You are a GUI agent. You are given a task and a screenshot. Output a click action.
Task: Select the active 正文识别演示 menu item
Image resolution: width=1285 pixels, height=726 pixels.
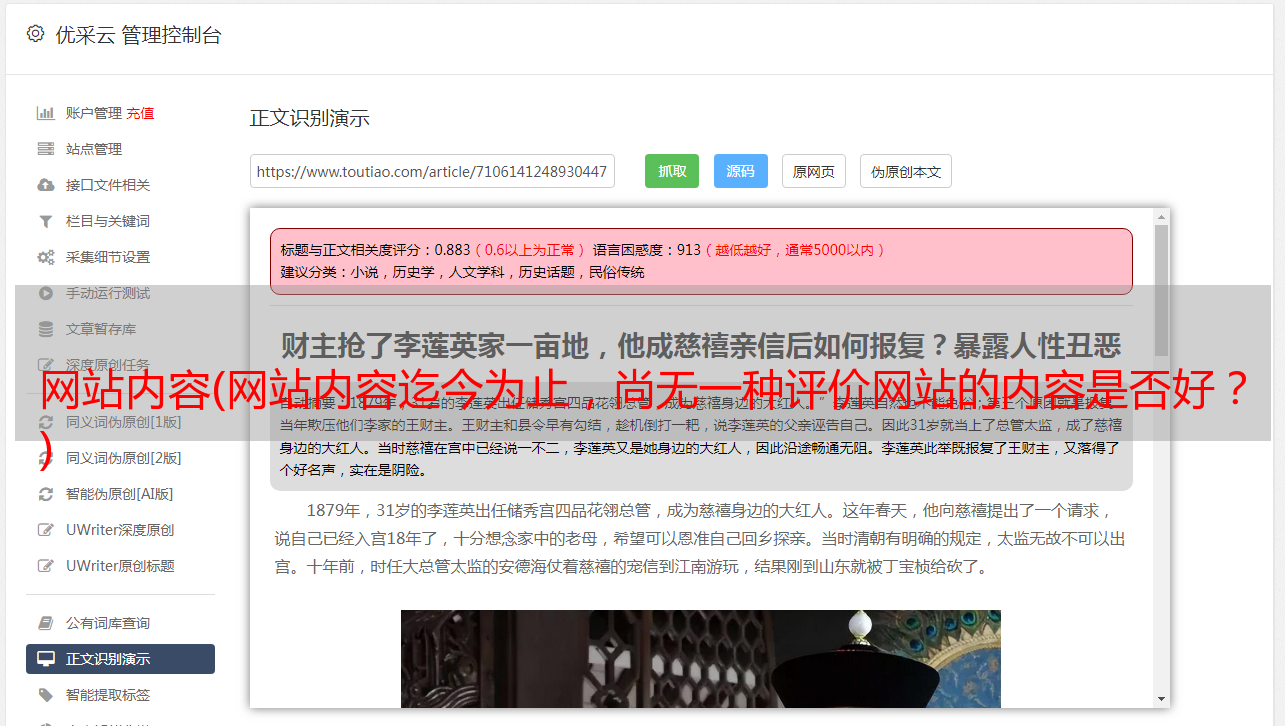pyautogui.click(x=120, y=659)
